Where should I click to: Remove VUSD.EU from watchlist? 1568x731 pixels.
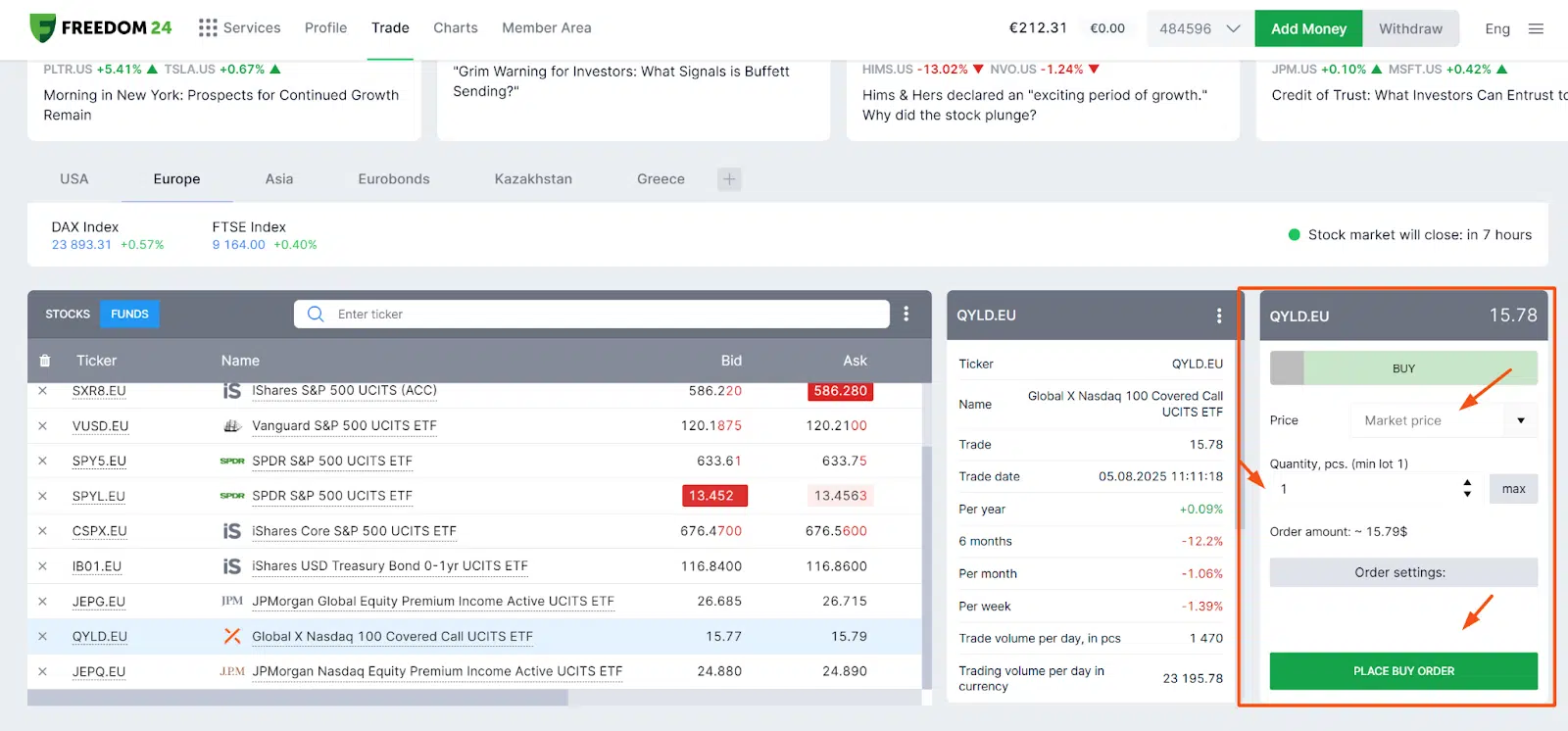[42, 425]
